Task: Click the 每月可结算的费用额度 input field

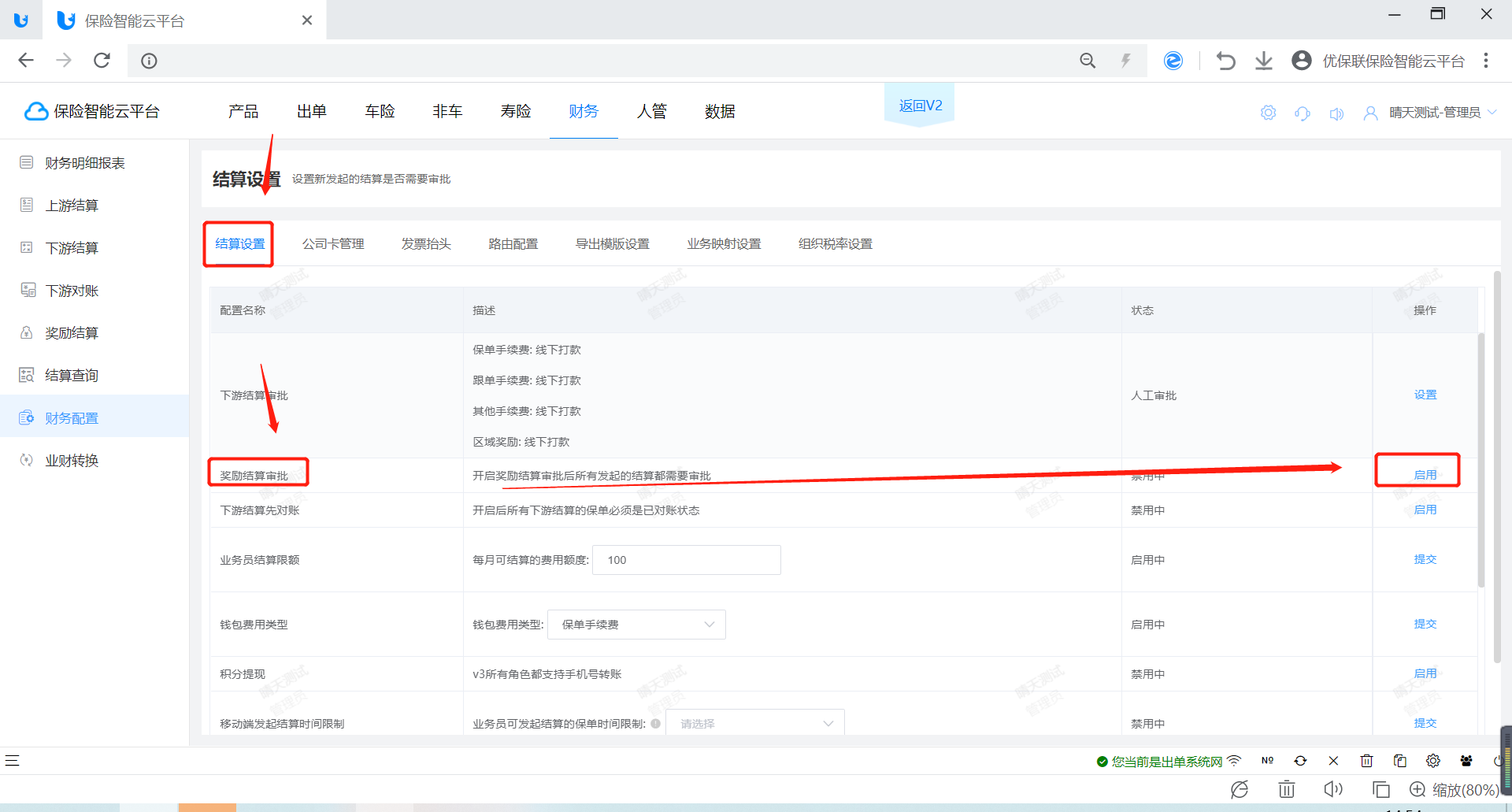Action: coord(686,560)
